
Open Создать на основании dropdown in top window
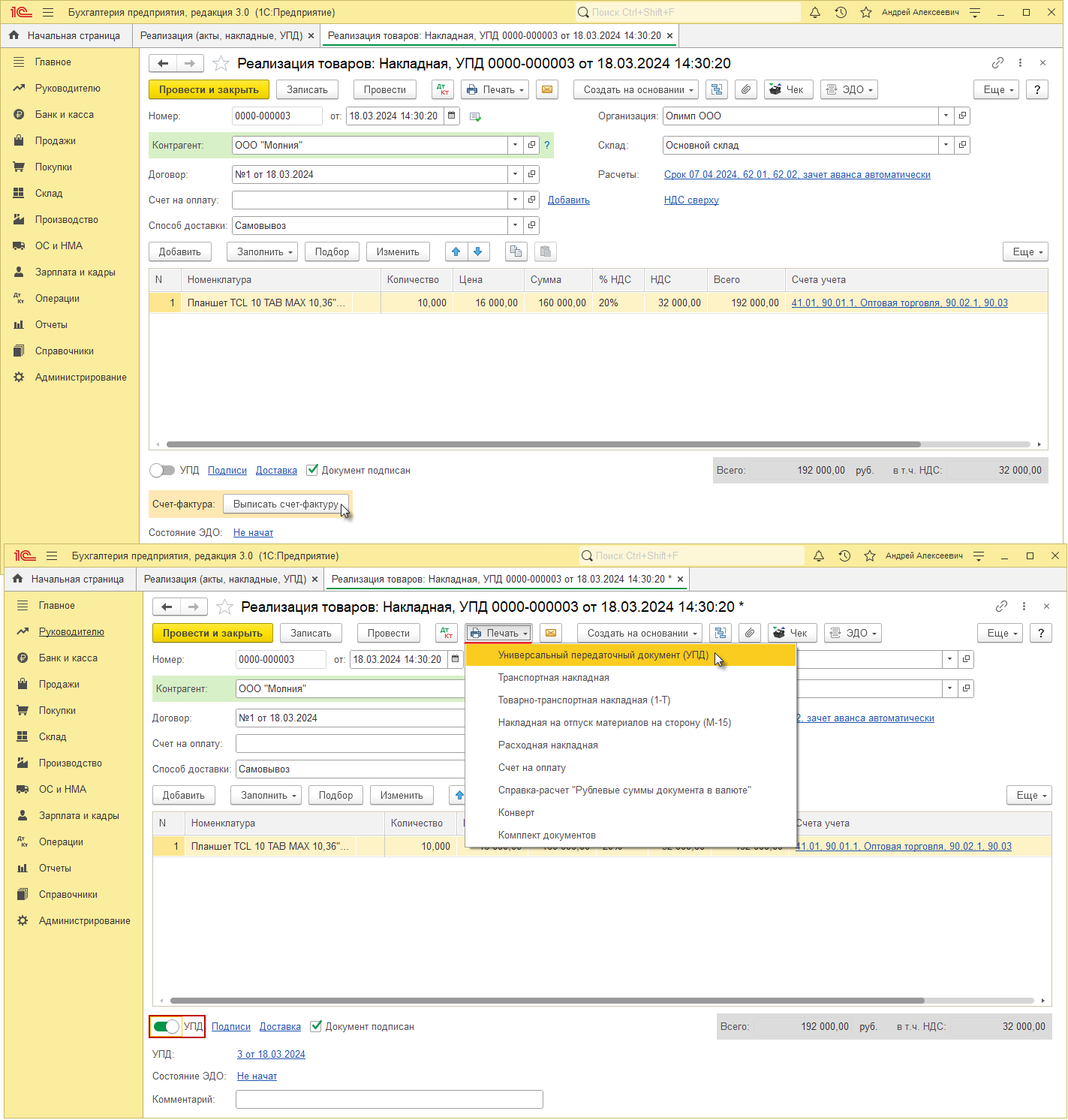636,89
